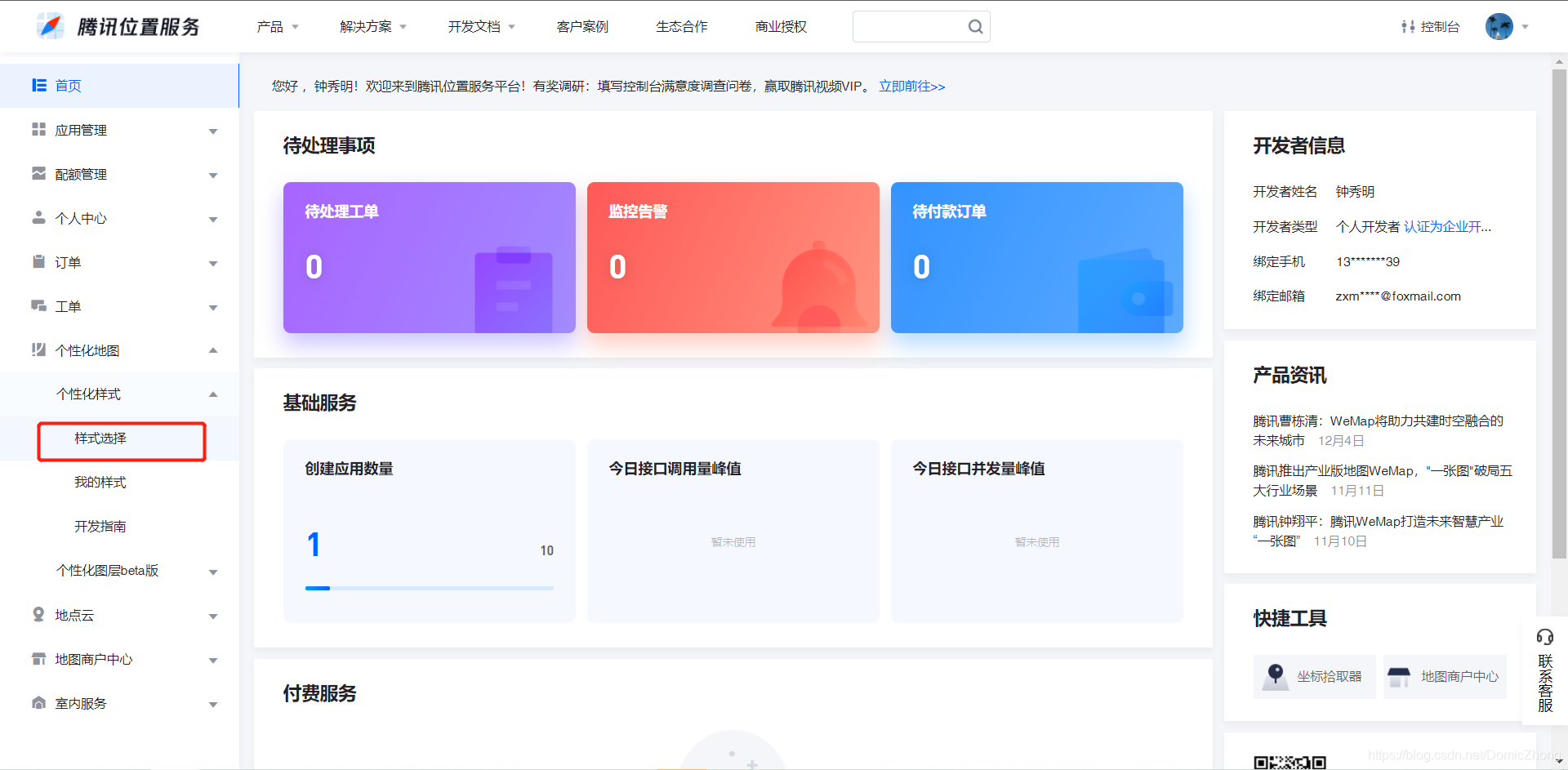
Task: Expand 地图商户中心 sidebar arrow
Action: point(213,661)
